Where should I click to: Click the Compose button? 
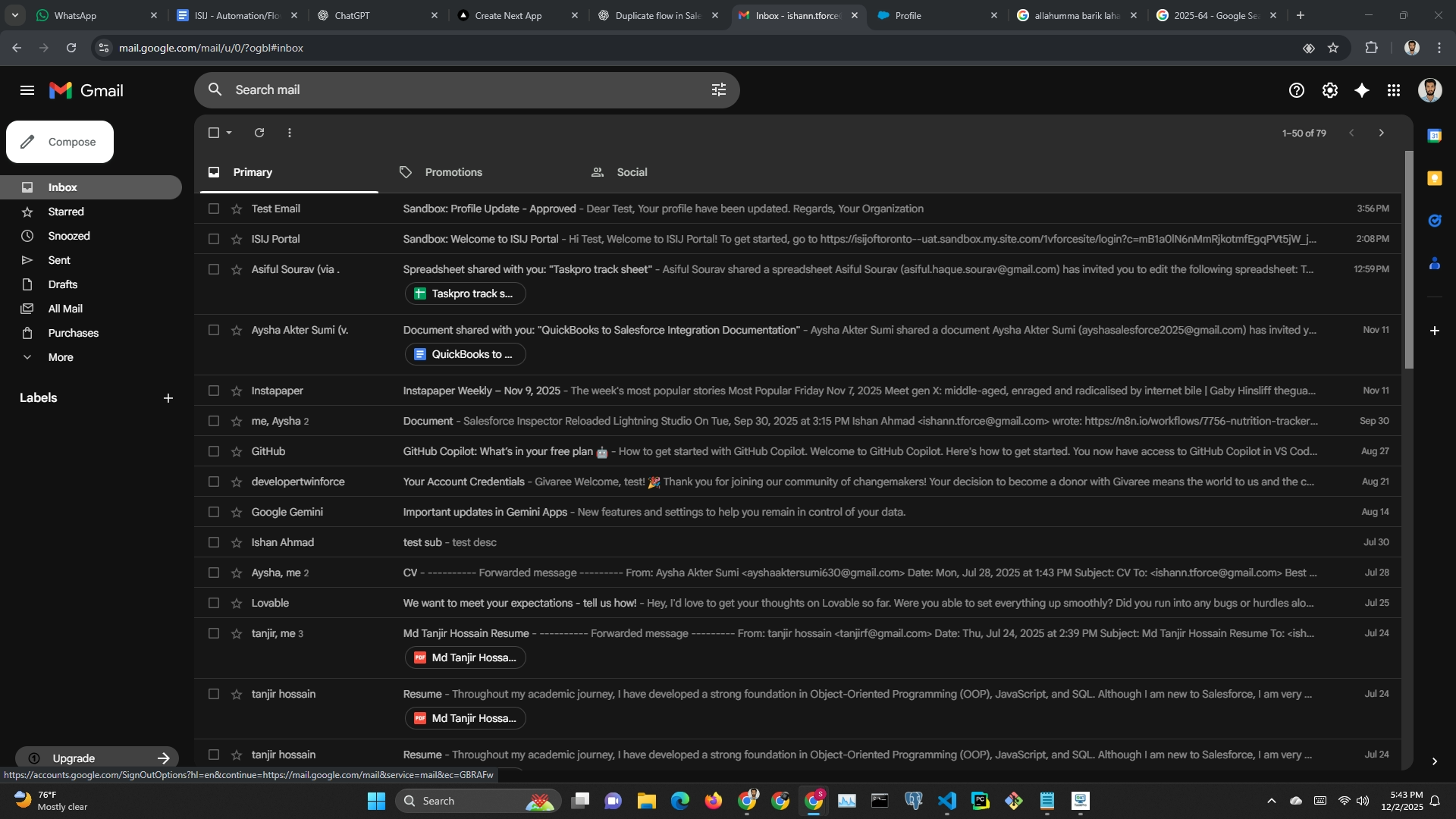click(60, 142)
